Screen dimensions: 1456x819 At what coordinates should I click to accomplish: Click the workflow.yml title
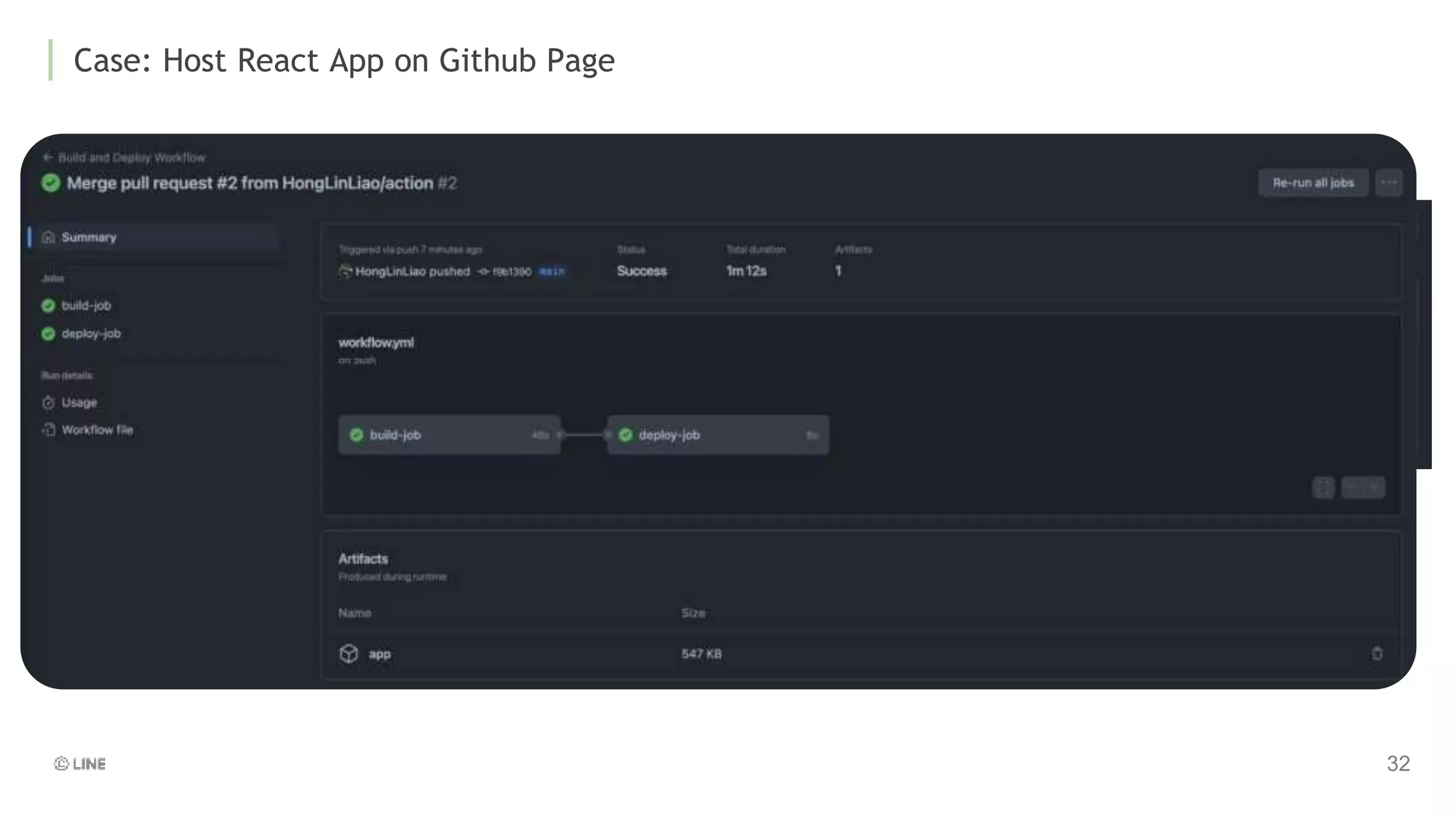coord(375,343)
